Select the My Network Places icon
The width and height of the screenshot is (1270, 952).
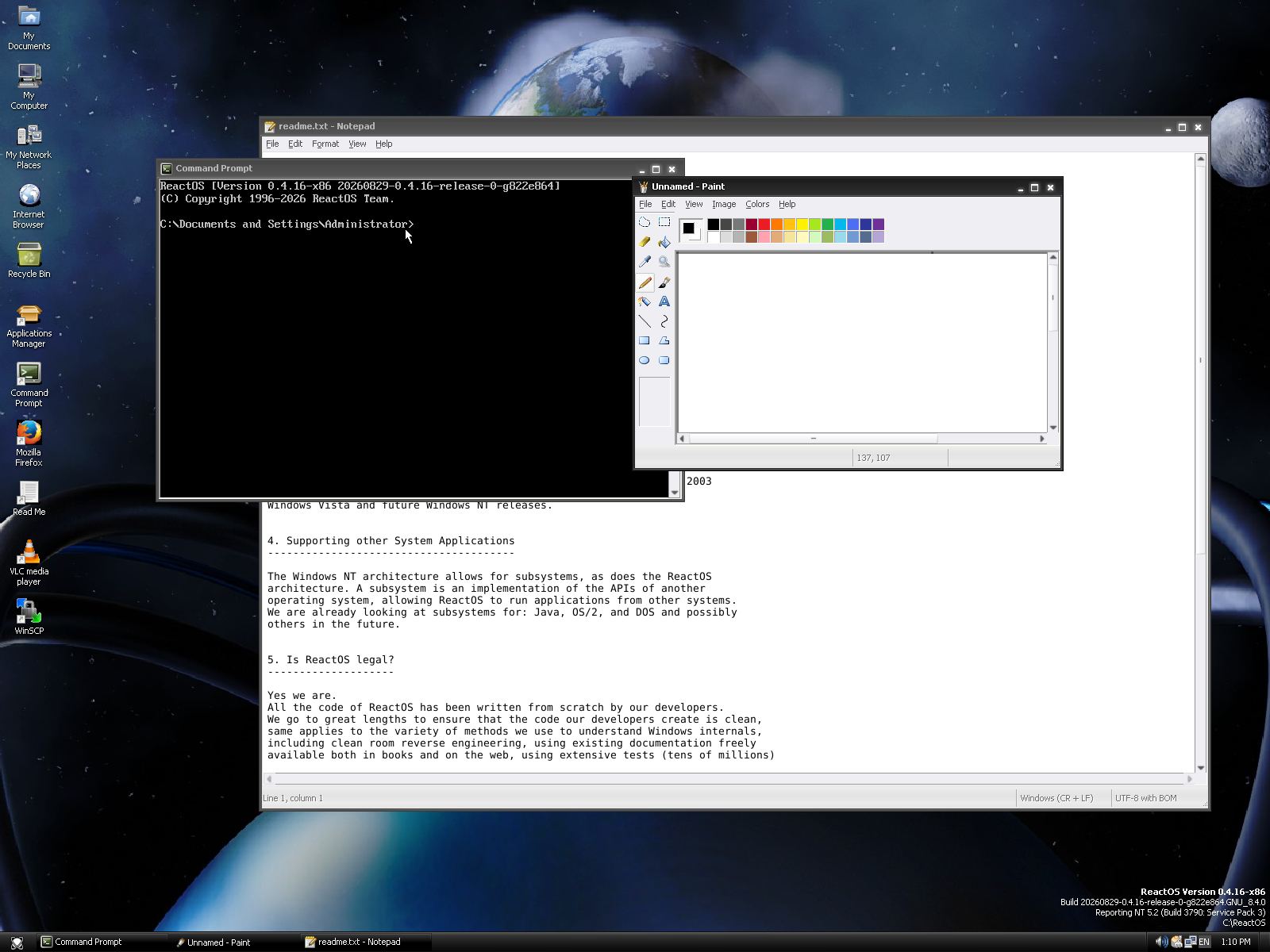pos(29,147)
